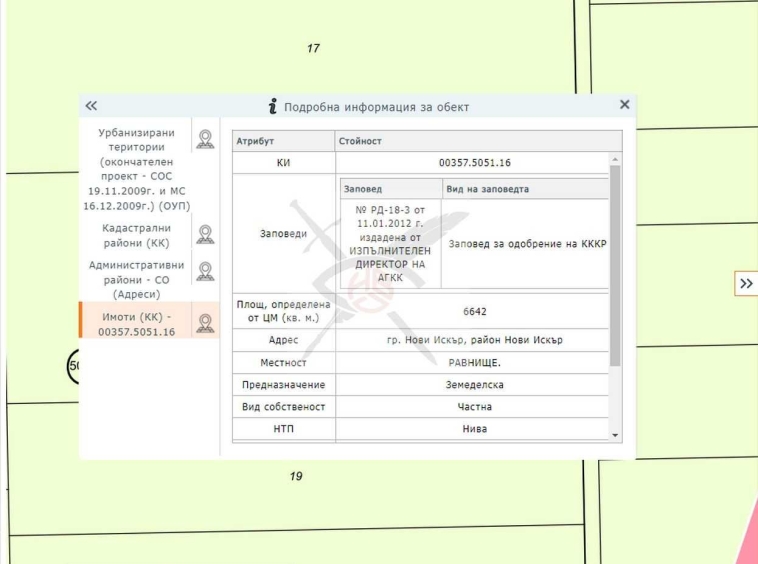Image resolution: width=758 pixels, height=564 pixels.
Task: Expand right panel with double right chevron
Action: (x=746, y=284)
